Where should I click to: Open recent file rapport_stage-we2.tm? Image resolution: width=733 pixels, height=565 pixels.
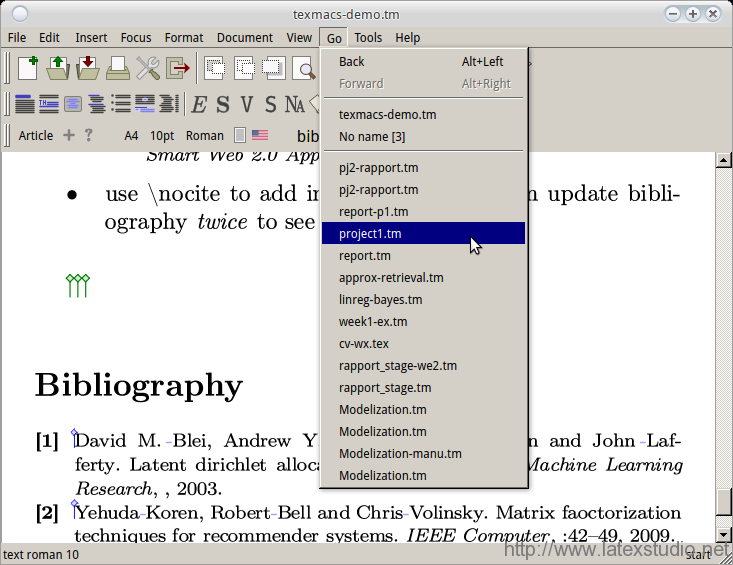(x=424, y=365)
